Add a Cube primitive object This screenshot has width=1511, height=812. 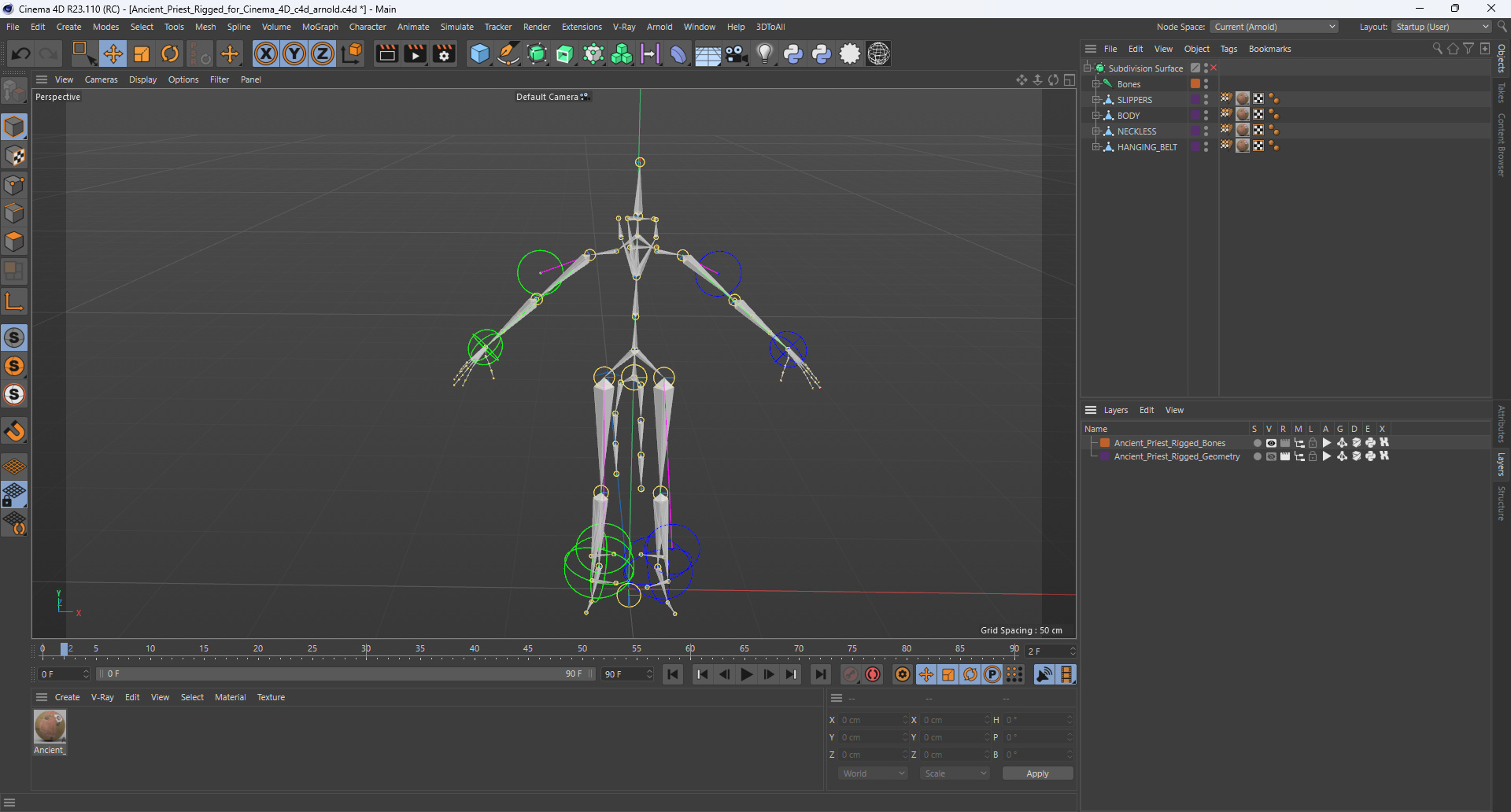(479, 54)
